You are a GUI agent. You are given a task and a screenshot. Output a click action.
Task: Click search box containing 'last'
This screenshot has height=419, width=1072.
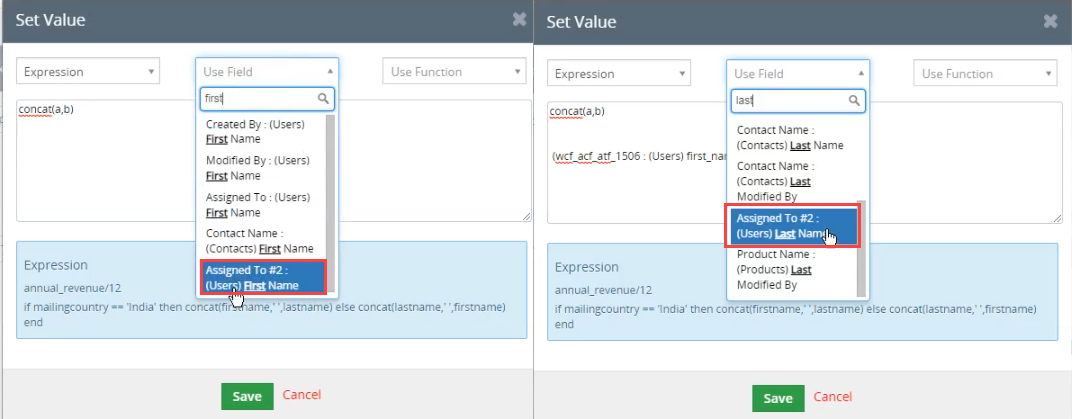[x=798, y=101]
